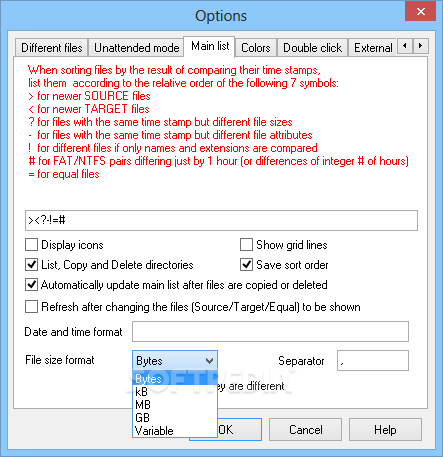Click the Separator input field
This screenshot has width=443, height=457.
(373, 360)
